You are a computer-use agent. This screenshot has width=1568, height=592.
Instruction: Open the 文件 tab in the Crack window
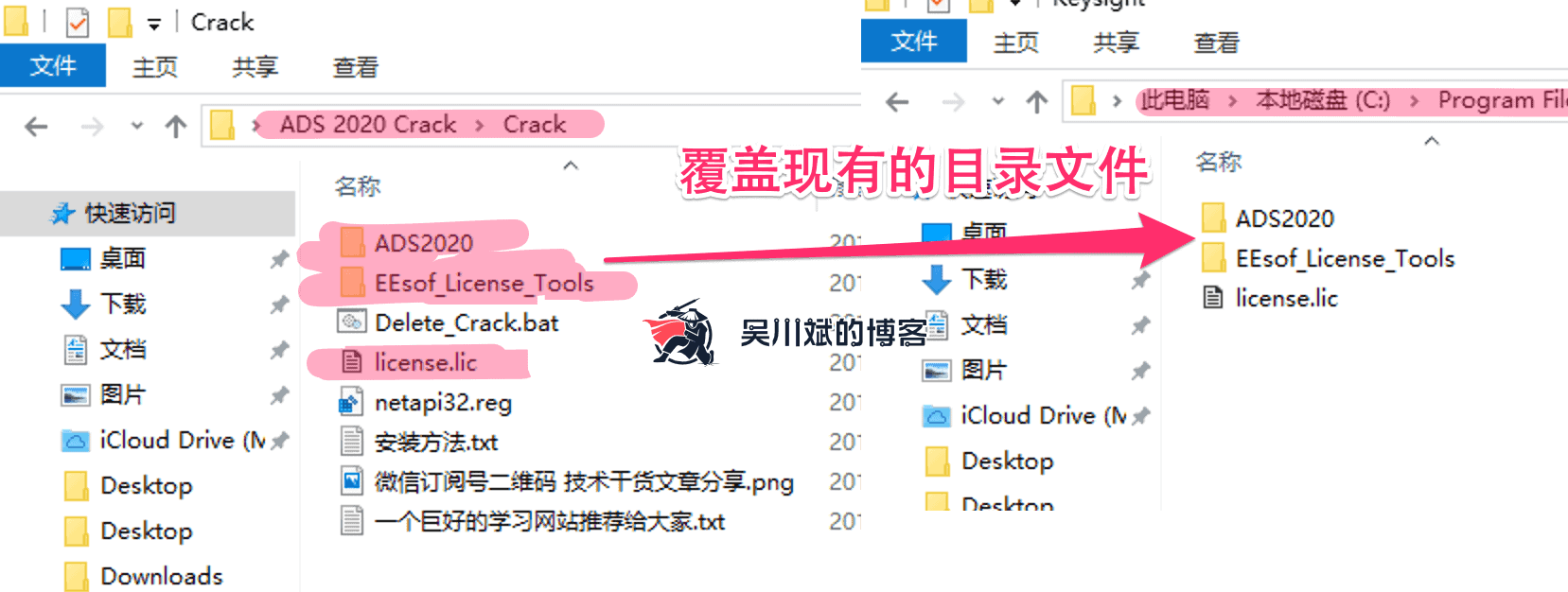coord(53,65)
